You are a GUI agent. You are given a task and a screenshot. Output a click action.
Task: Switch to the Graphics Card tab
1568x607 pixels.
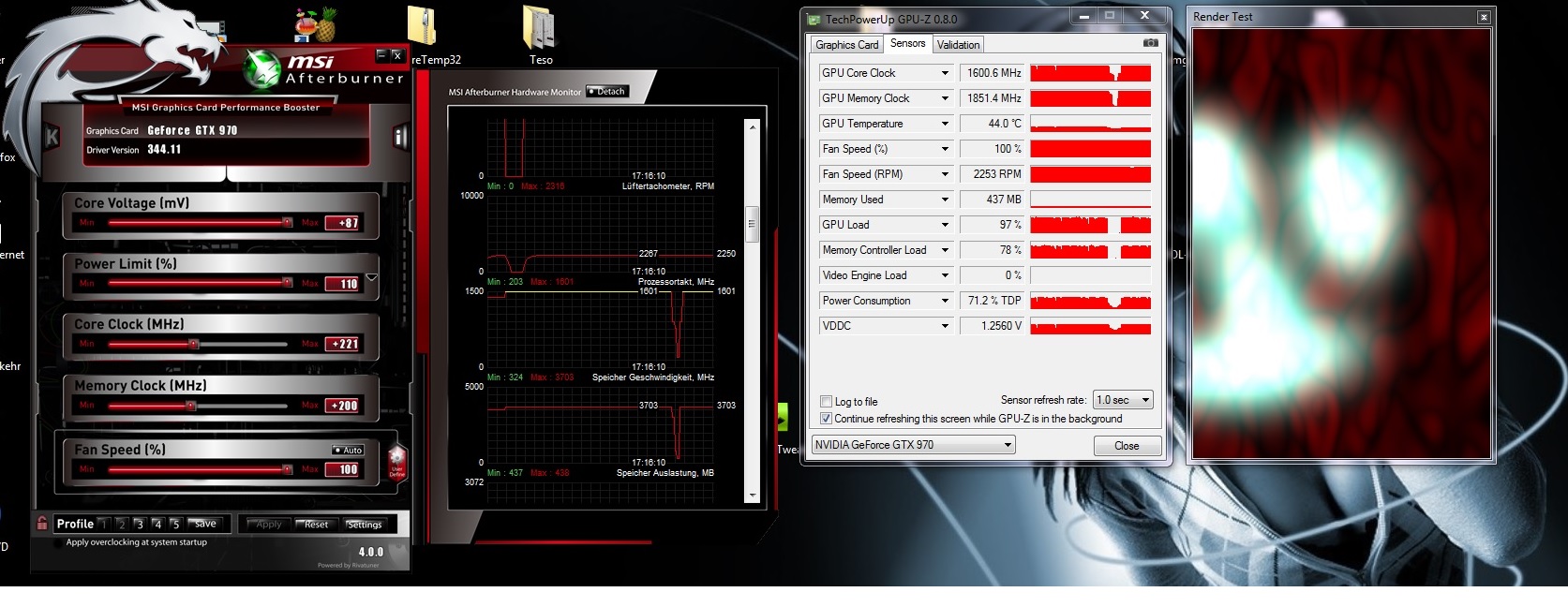tap(846, 45)
